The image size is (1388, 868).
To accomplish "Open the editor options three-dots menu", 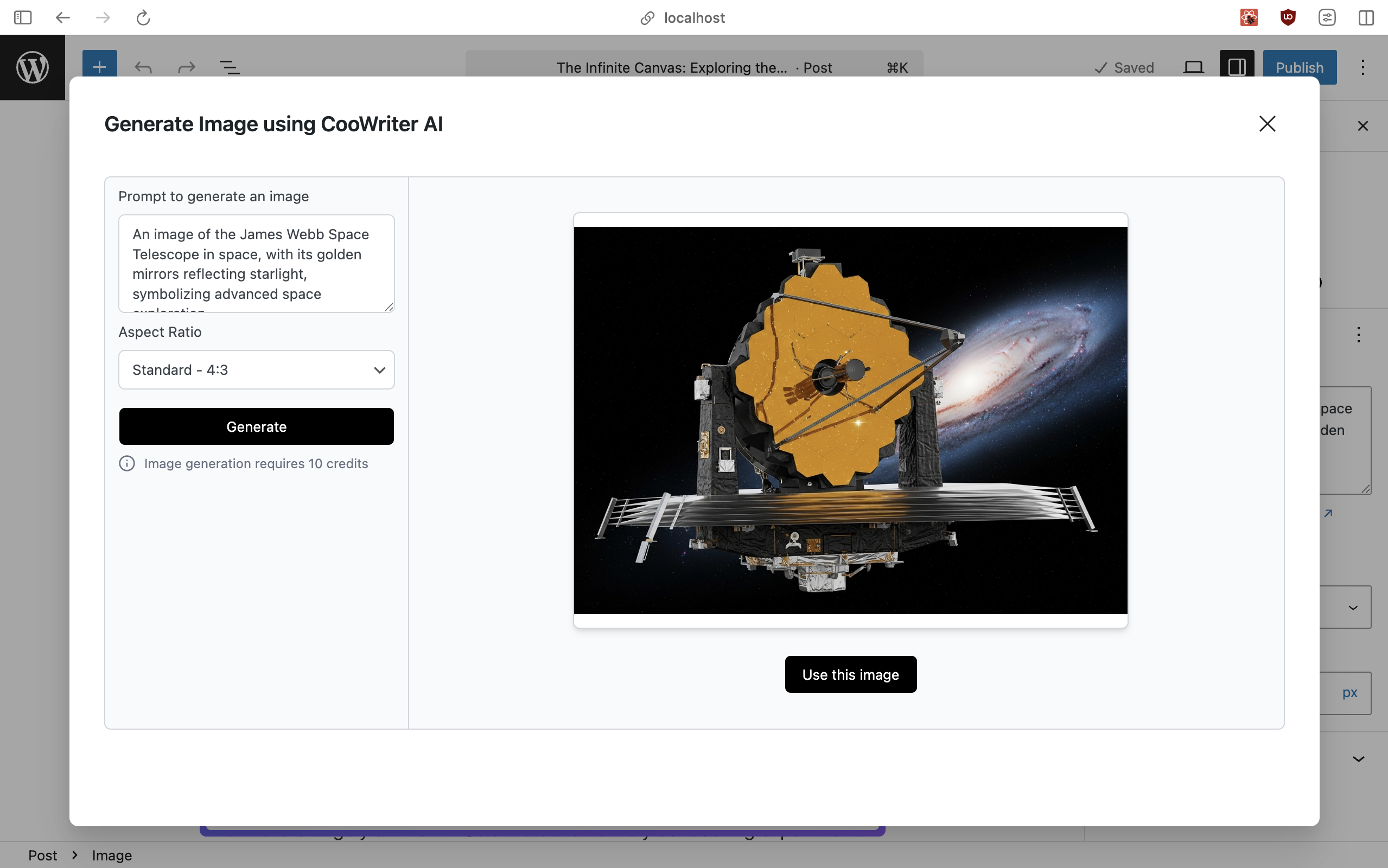I will click(1362, 68).
